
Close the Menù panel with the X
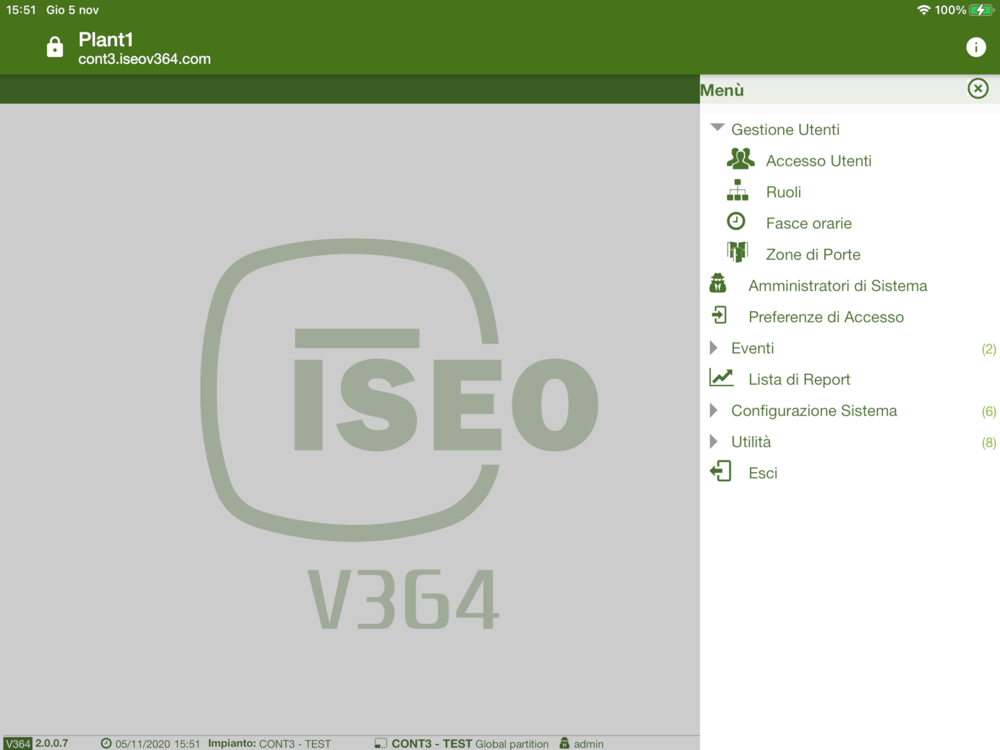point(978,89)
